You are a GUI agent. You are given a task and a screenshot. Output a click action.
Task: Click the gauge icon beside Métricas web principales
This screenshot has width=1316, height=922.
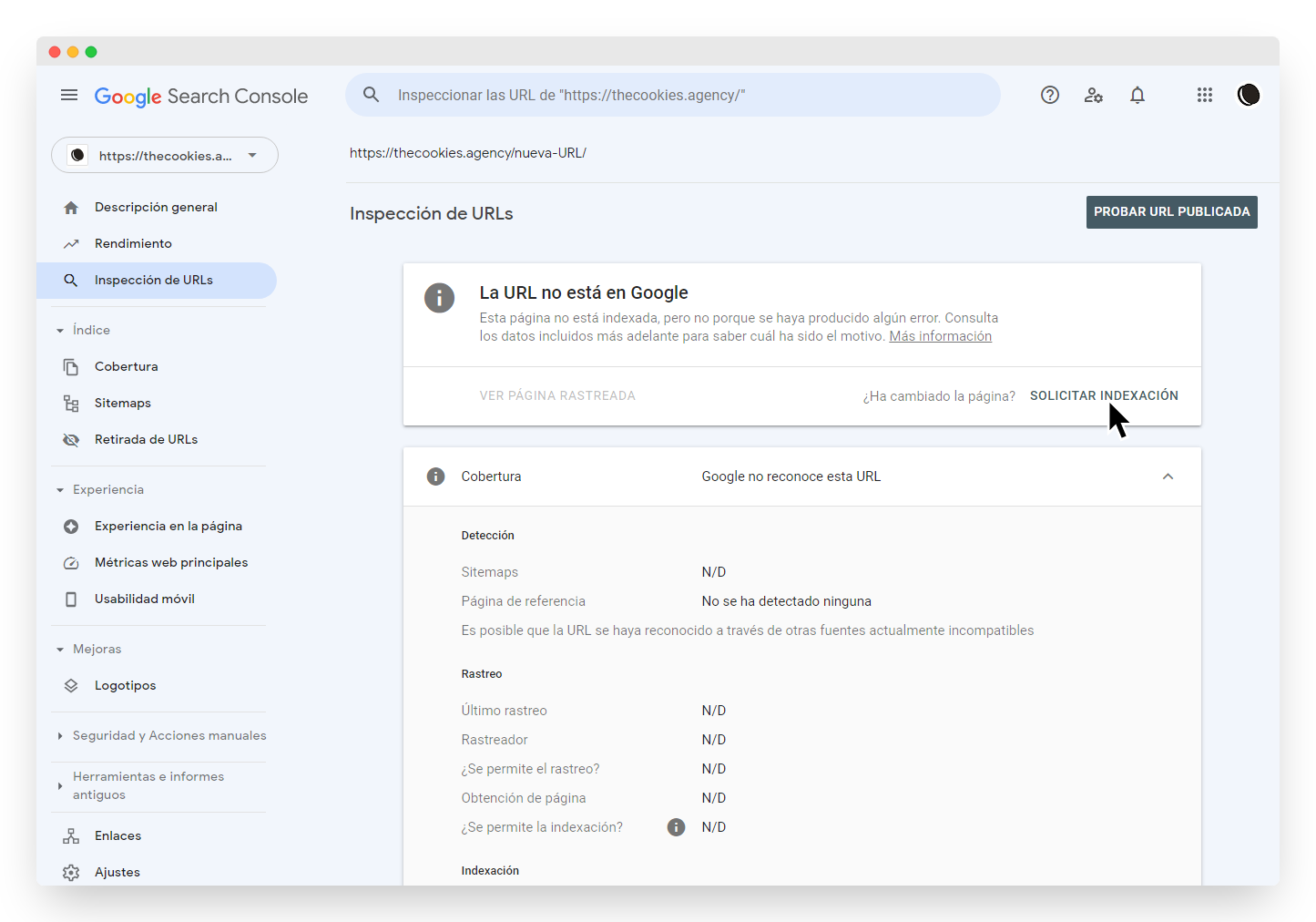click(71, 563)
